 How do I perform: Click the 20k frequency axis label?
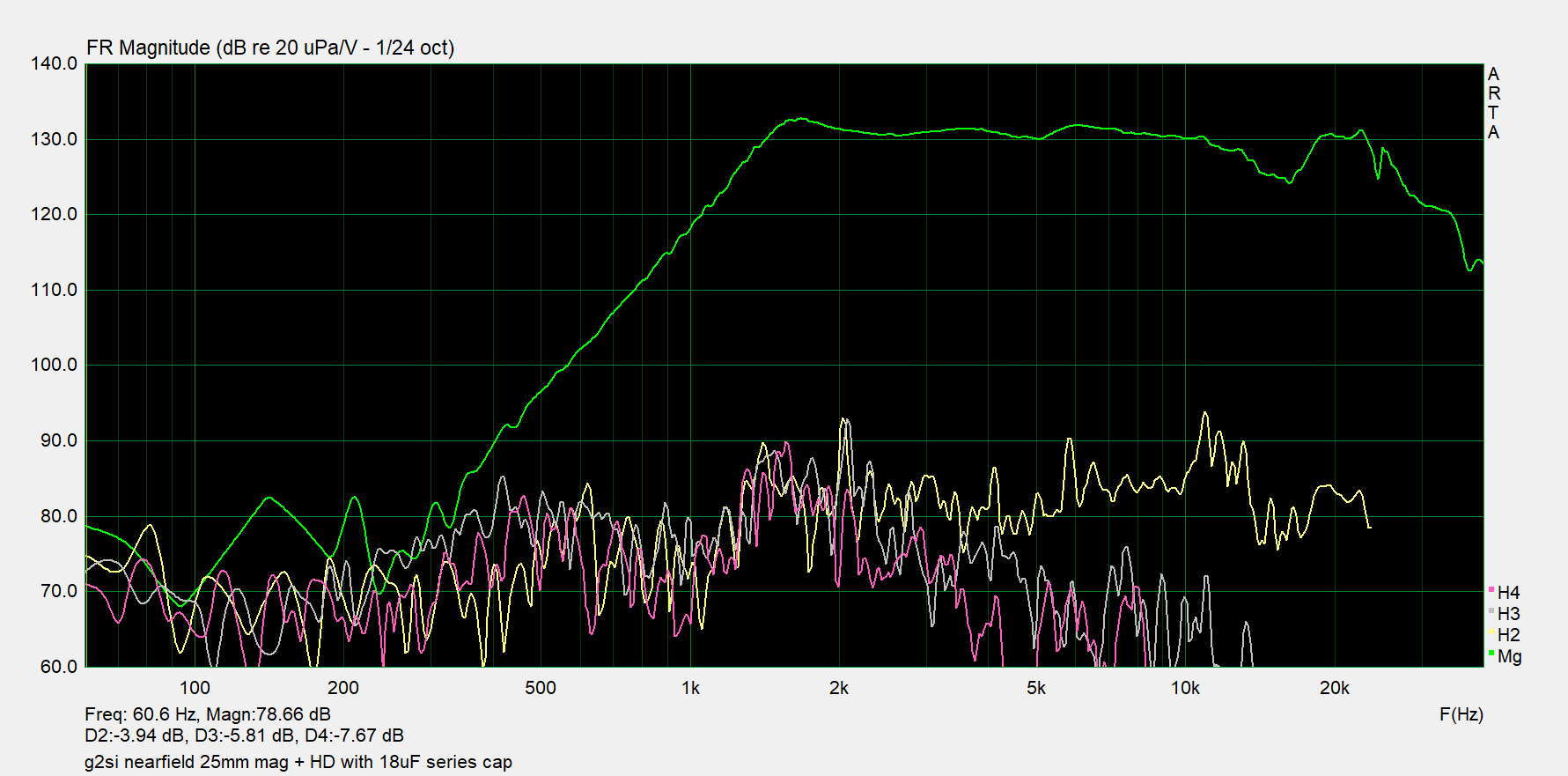tap(1334, 688)
